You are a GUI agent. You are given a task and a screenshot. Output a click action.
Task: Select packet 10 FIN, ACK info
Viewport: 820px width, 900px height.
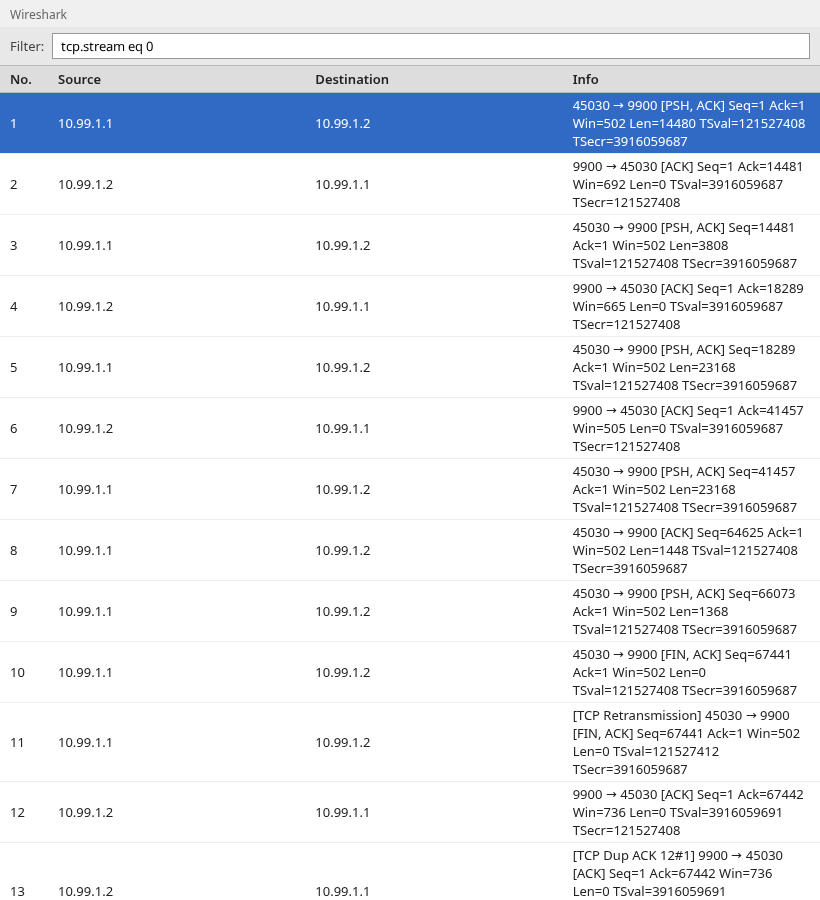coord(685,672)
